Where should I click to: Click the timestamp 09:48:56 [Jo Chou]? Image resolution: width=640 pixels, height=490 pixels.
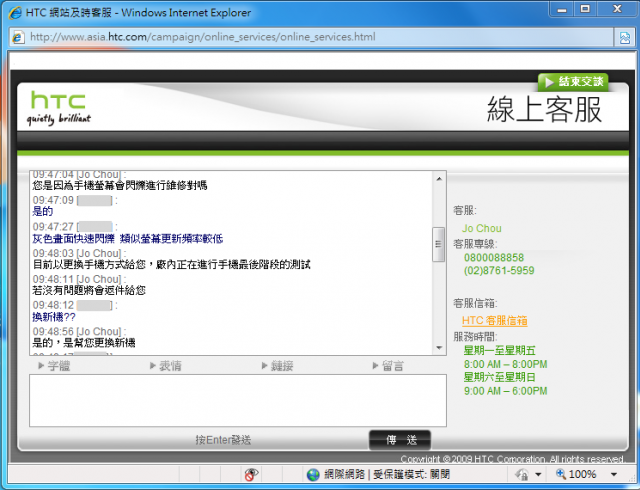click(79, 331)
